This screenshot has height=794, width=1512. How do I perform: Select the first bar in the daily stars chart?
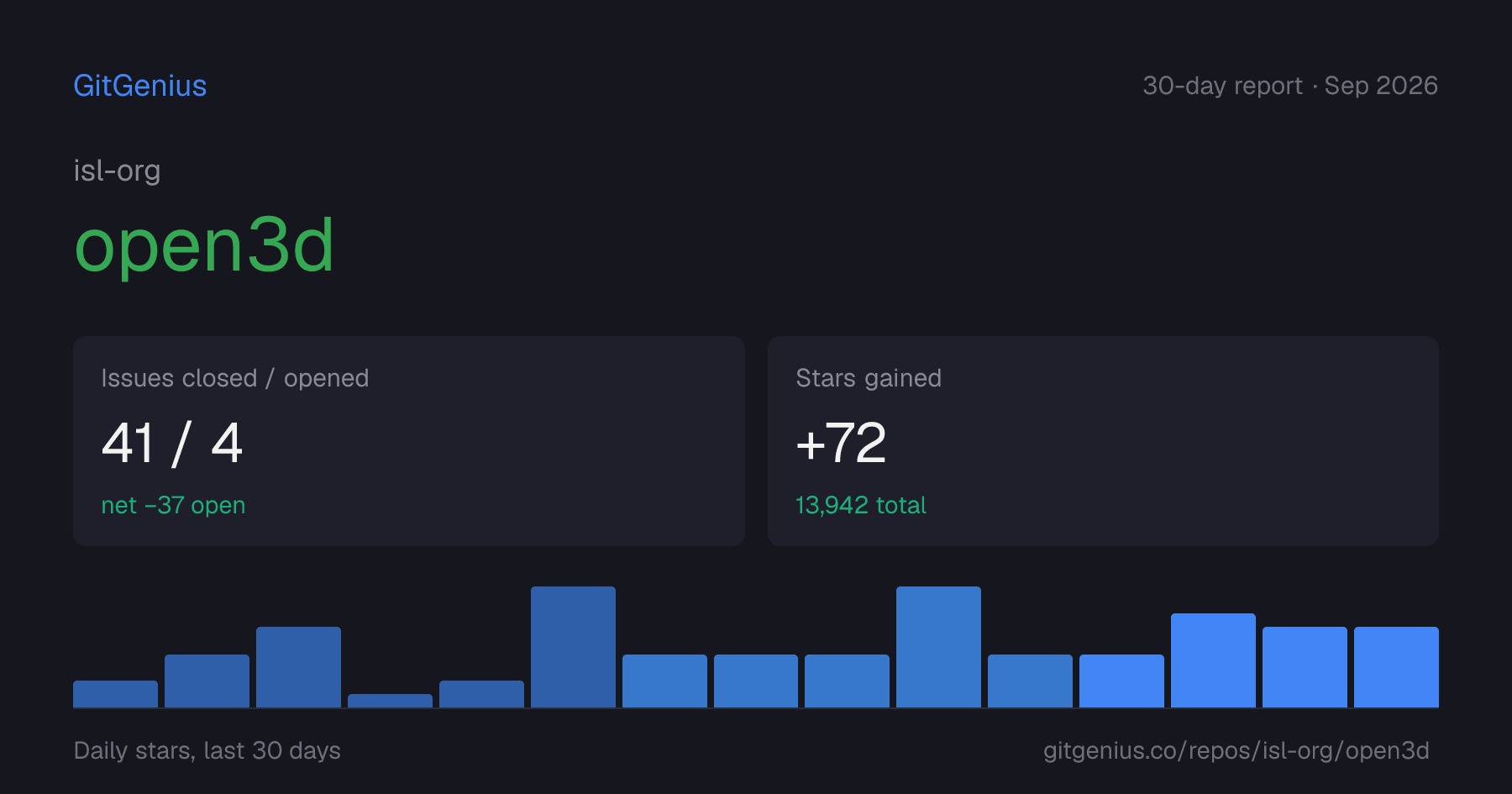pos(115,694)
